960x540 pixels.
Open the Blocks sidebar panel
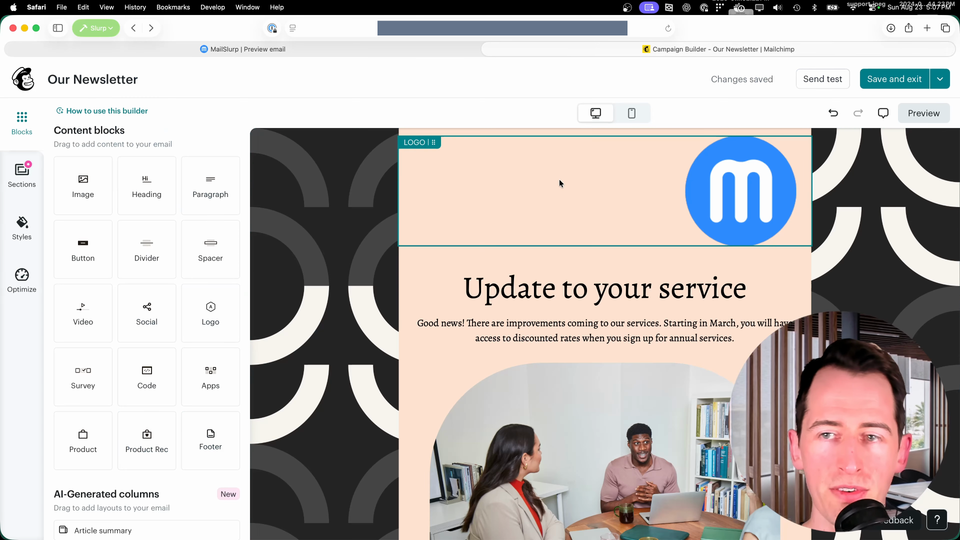(x=21, y=123)
